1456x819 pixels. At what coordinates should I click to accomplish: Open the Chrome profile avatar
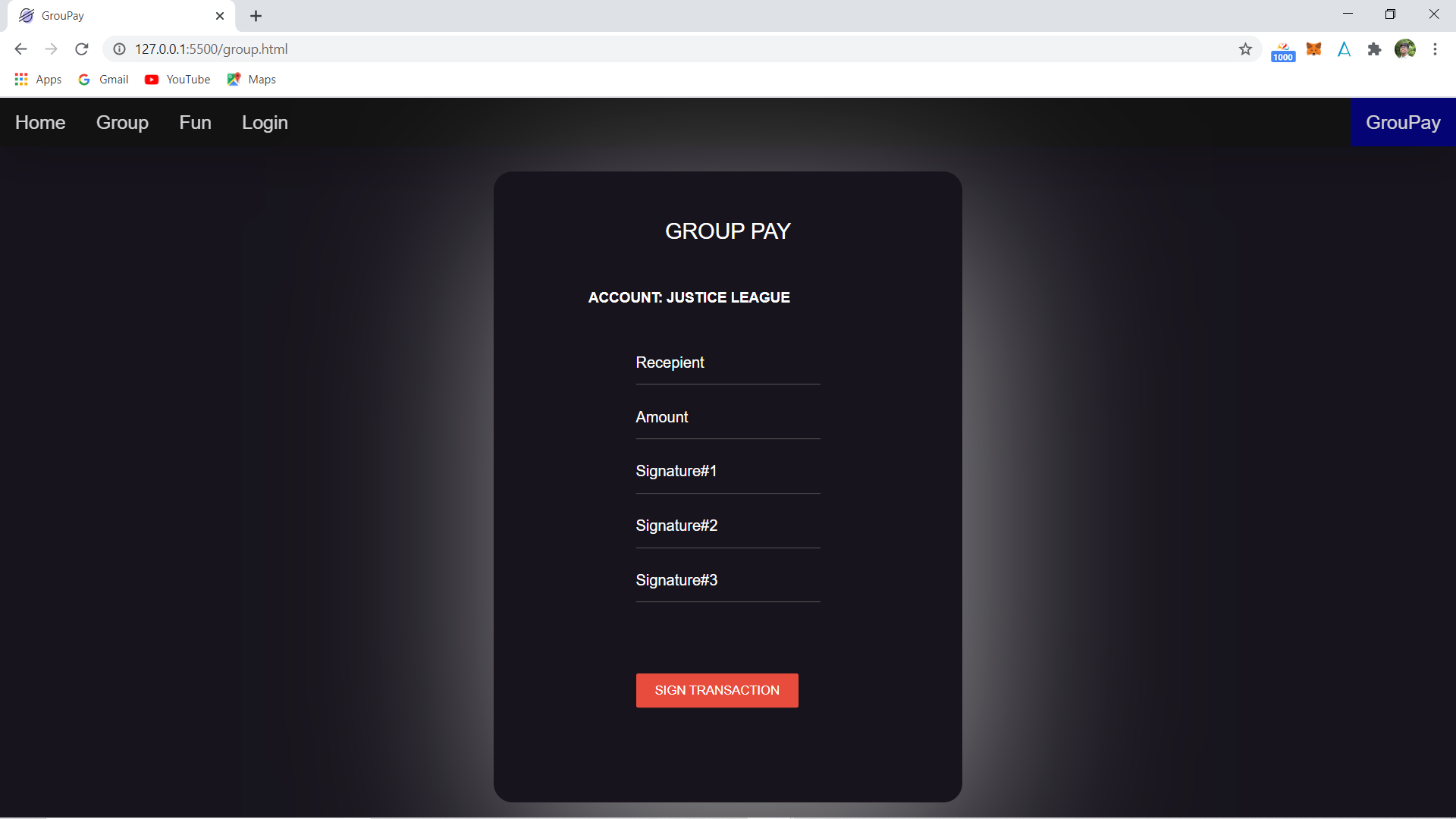click(x=1404, y=49)
